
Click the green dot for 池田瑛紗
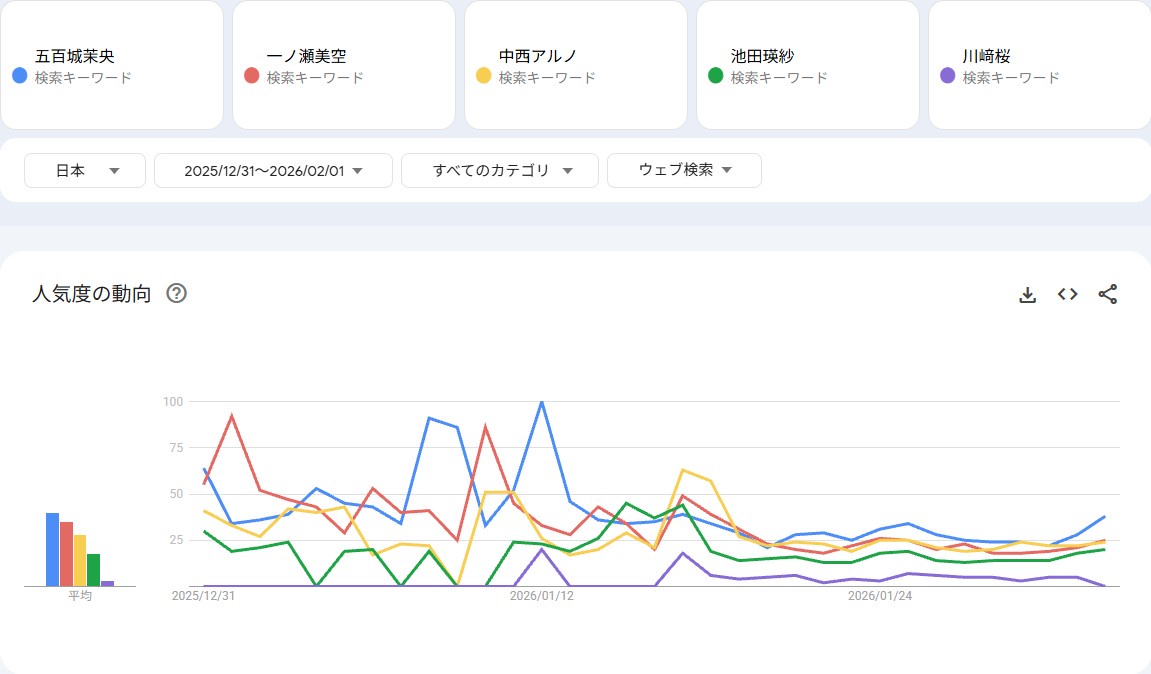[x=715, y=75]
